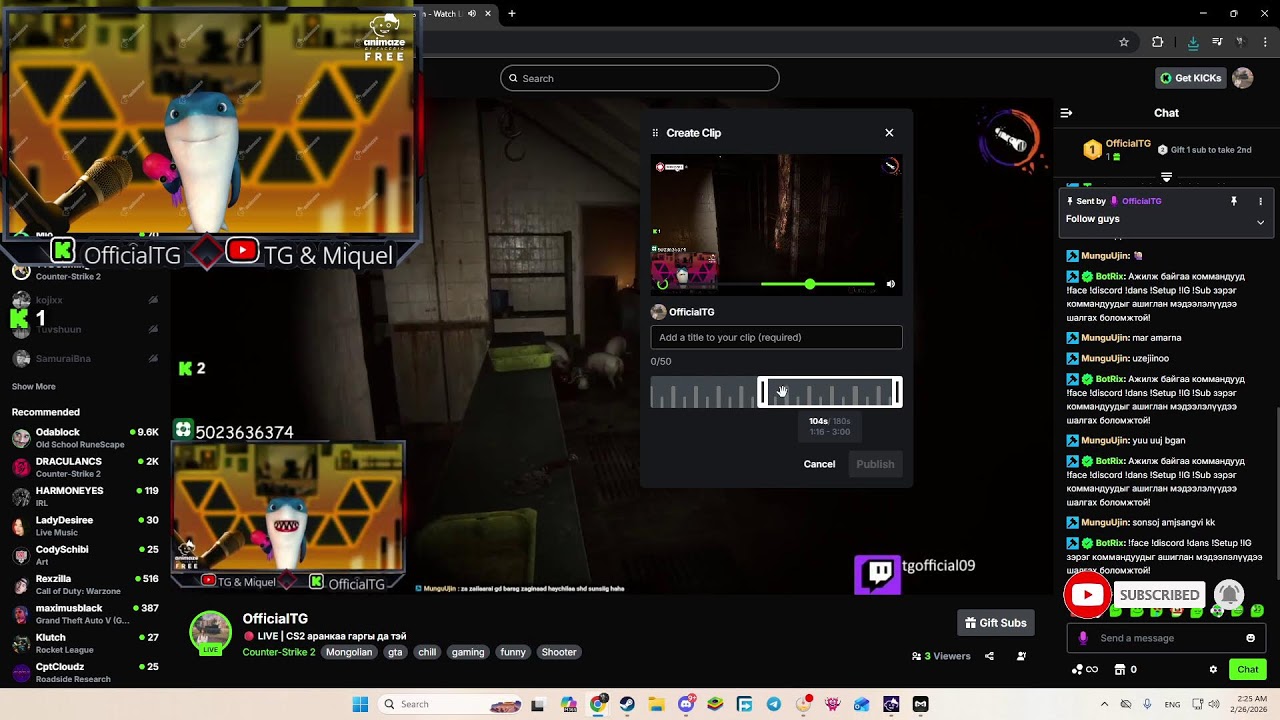Bookmark page with star icon

1124,42
